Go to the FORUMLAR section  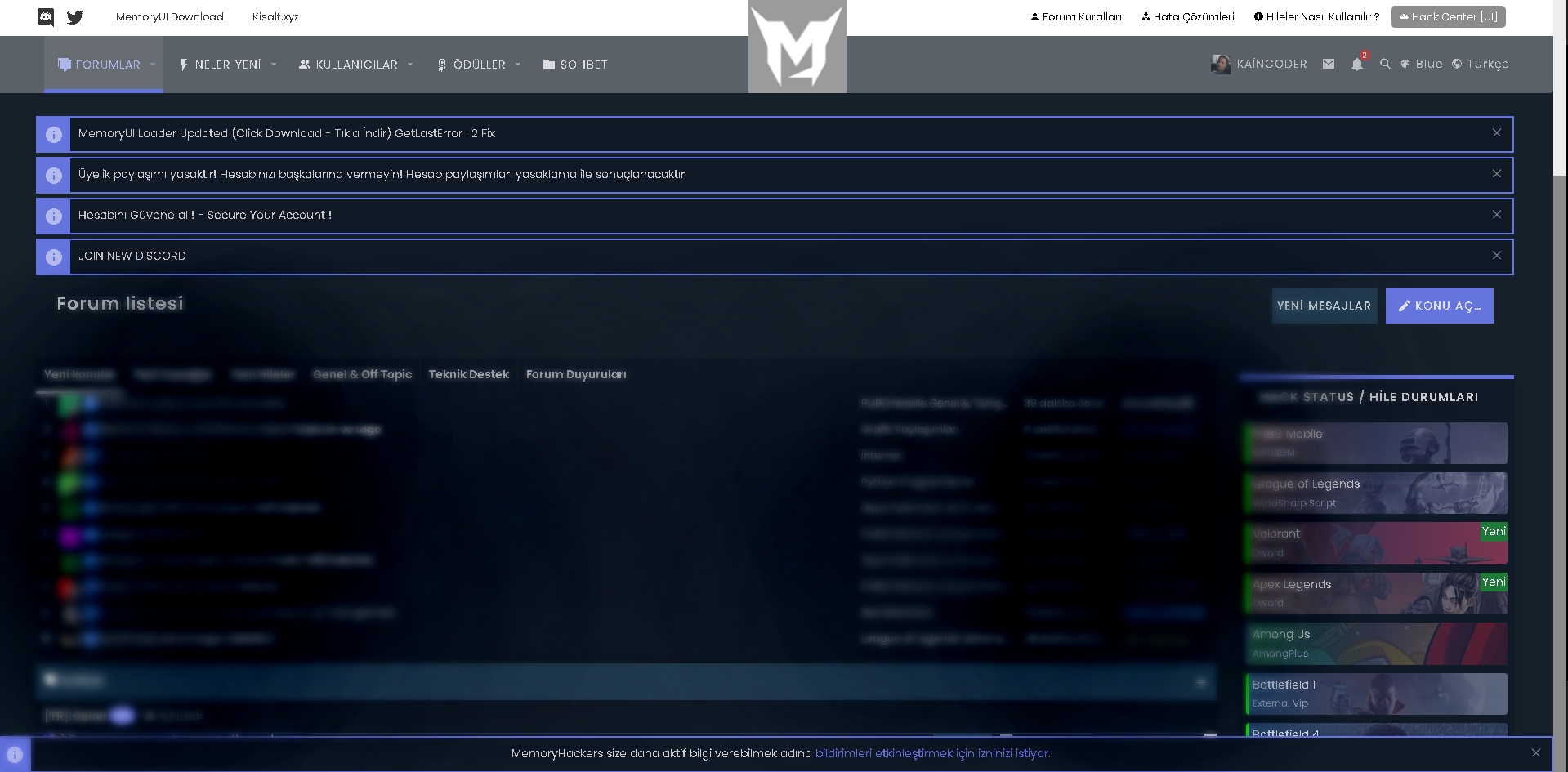100,65
